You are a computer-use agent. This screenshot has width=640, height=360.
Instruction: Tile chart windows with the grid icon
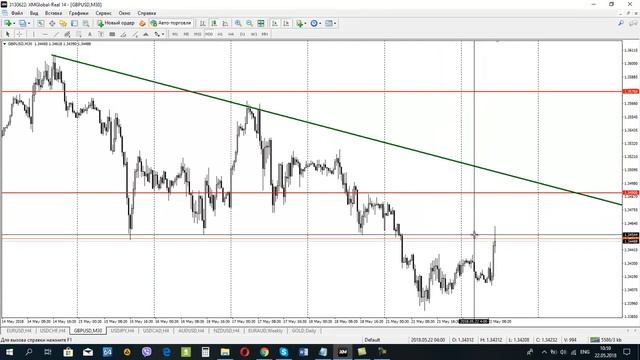pos(260,23)
